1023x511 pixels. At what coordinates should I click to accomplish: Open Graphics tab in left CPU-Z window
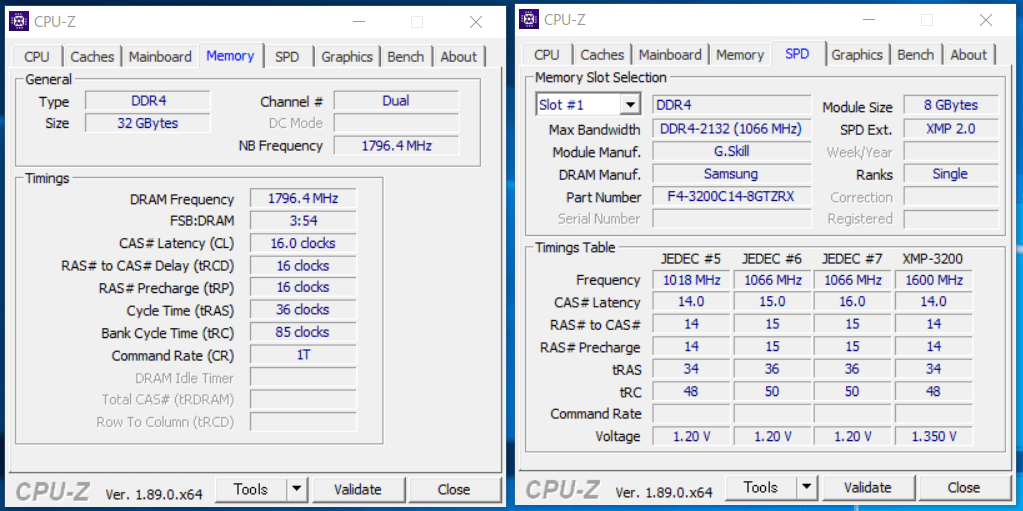pyautogui.click(x=346, y=57)
